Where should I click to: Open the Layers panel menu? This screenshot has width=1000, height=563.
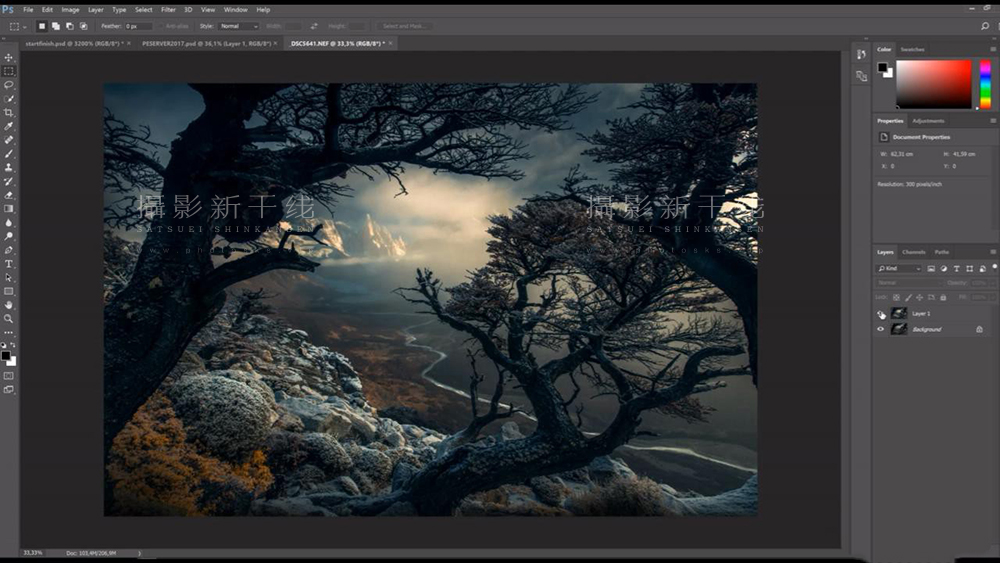tap(993, 252)
